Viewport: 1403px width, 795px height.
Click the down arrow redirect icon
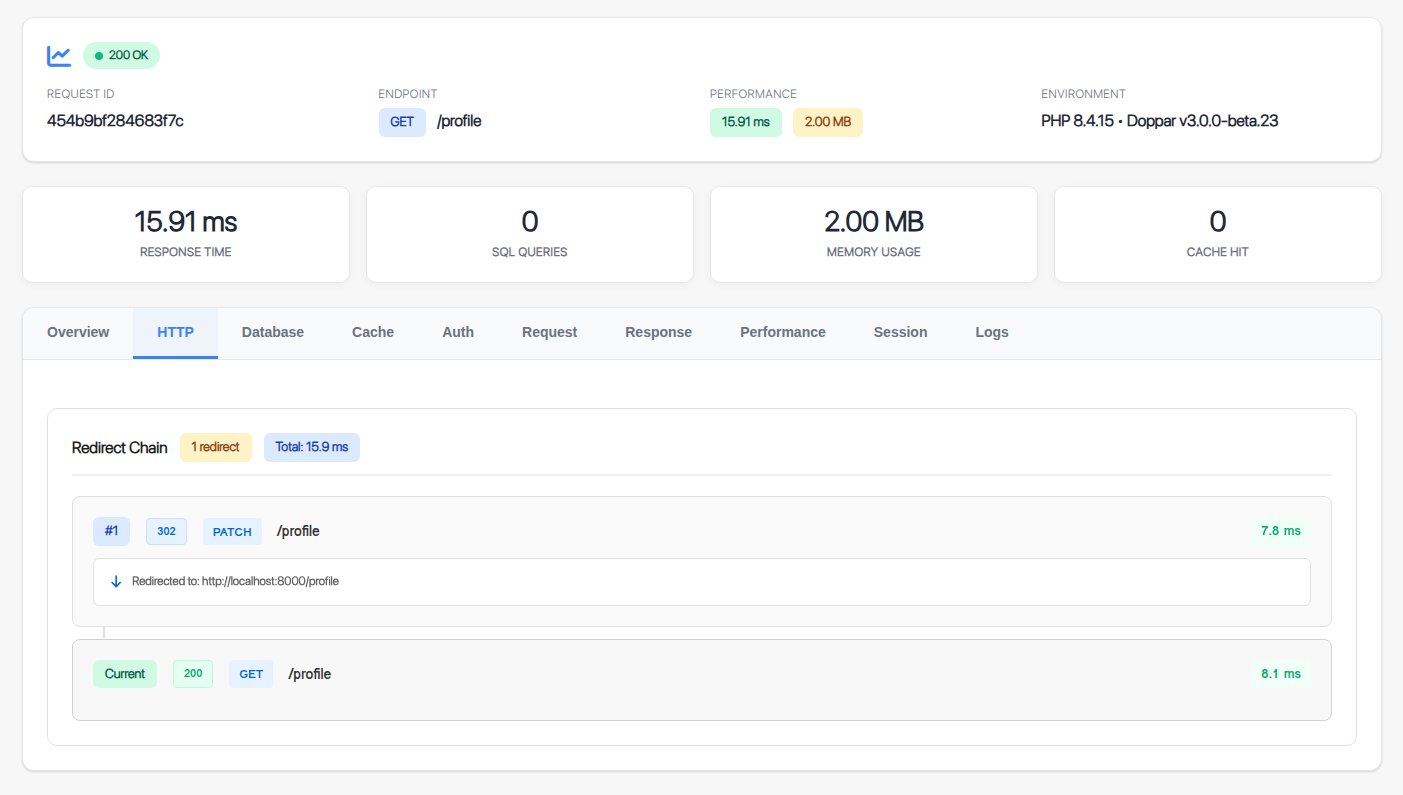coord(116,581)
